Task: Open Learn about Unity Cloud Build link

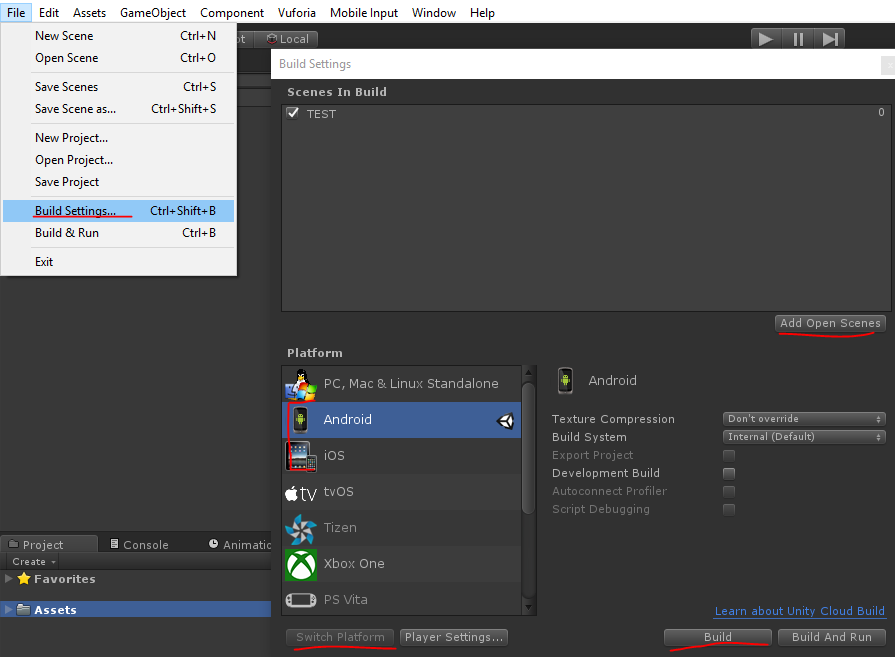Action: pyautogui.click(x=799, y=611)
